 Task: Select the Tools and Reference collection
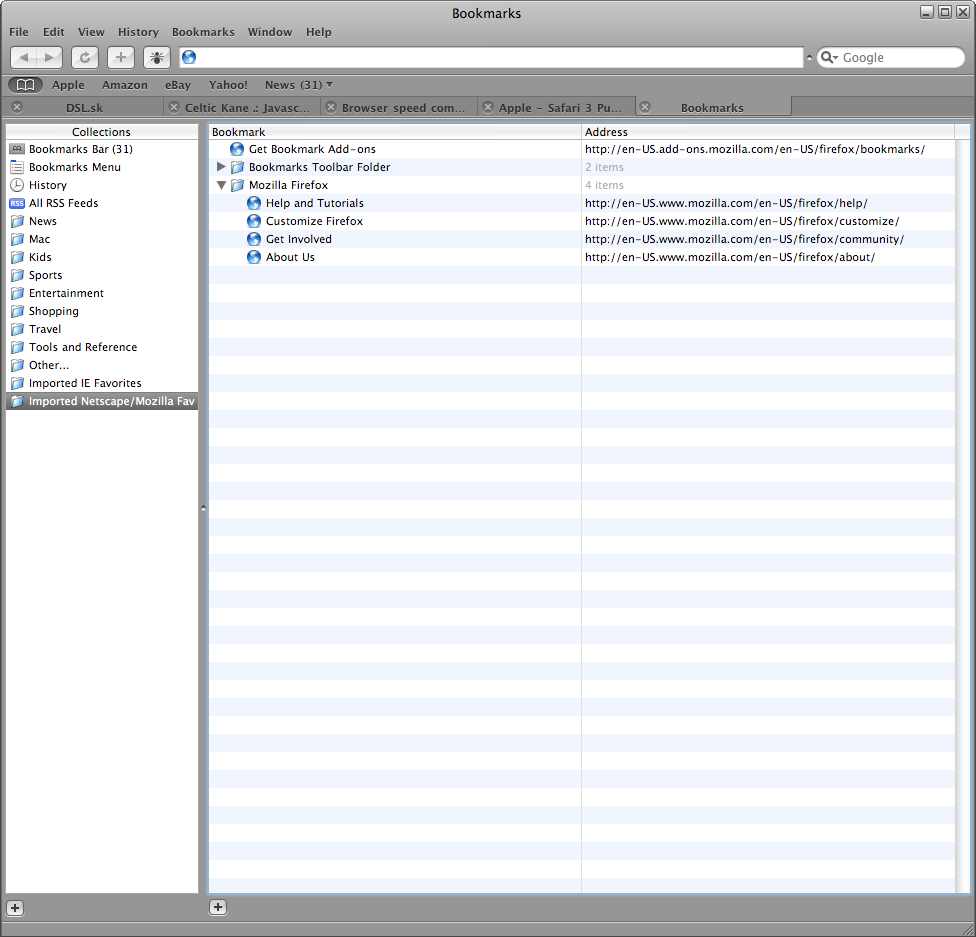[102, 347]
